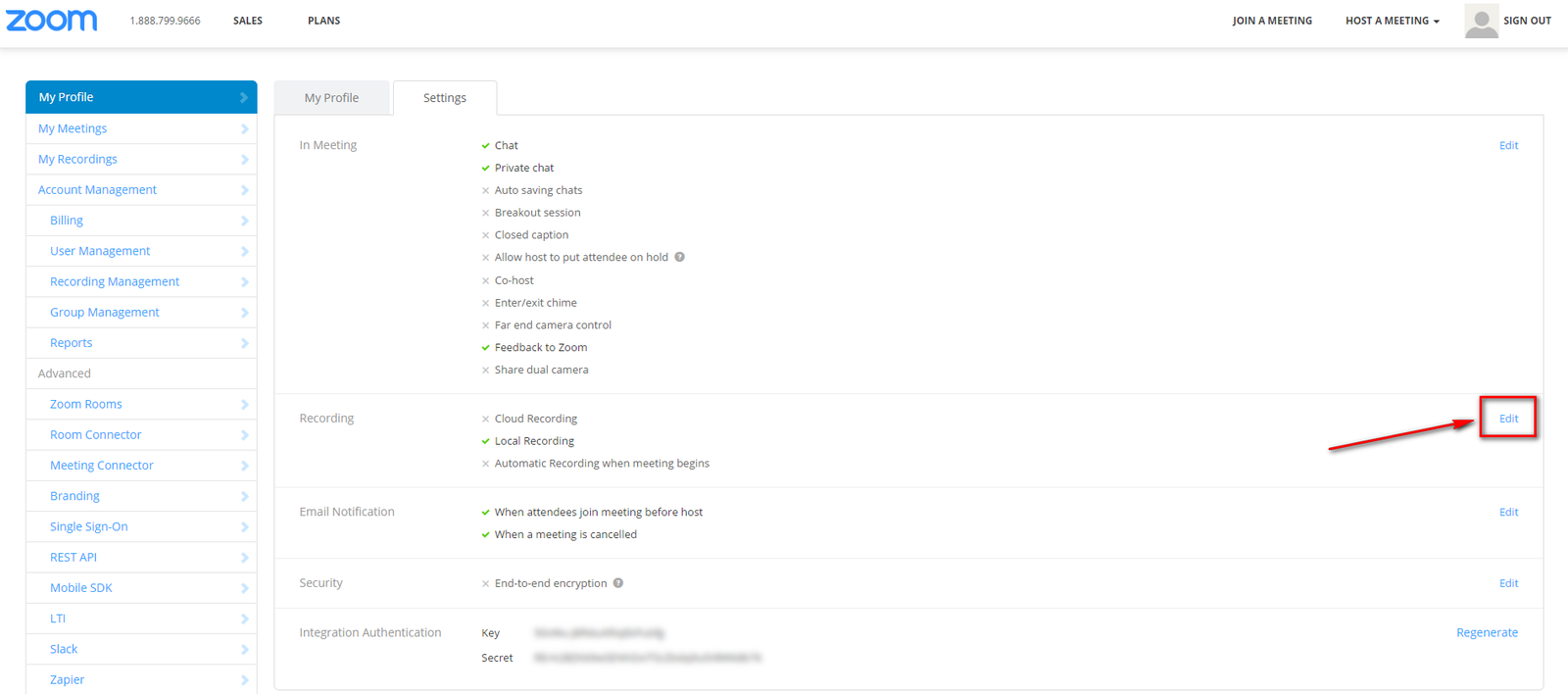Screen dimensions: 1568x694
Task: Click the blurred Secret value
Action: coord(648,658)
